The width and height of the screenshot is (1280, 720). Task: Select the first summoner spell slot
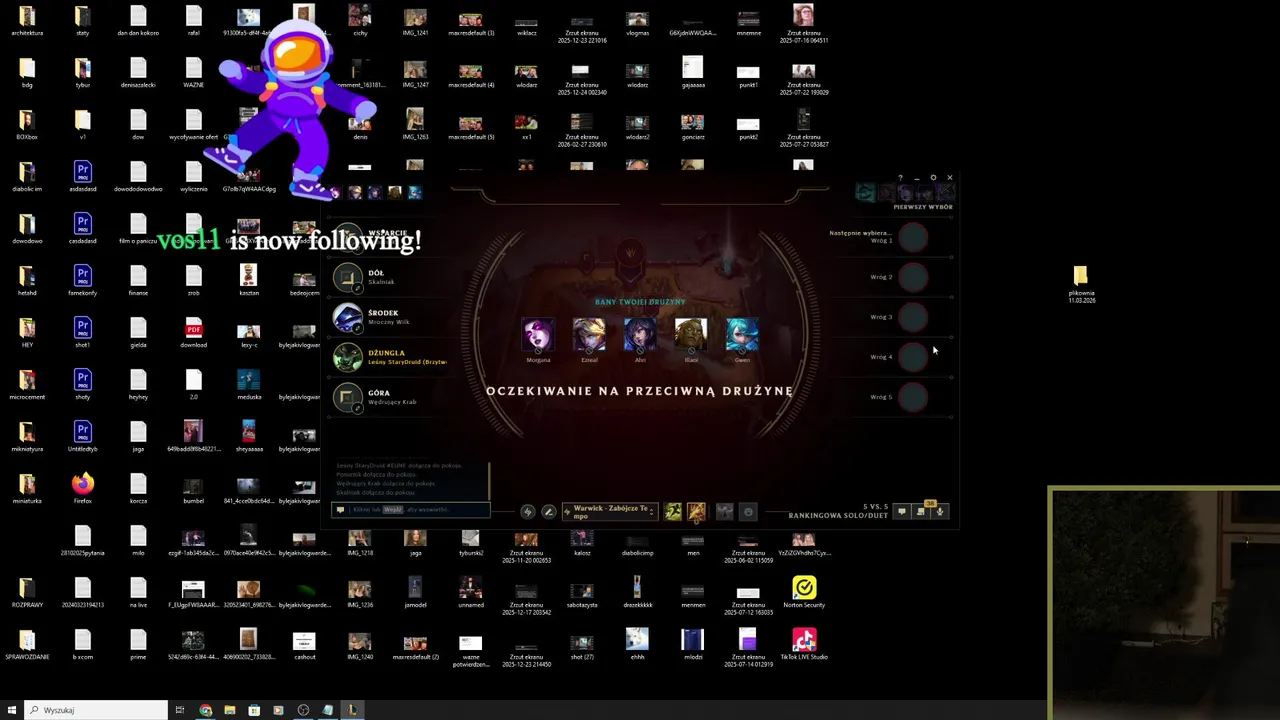pyautogui.click(x=673, y=512)
